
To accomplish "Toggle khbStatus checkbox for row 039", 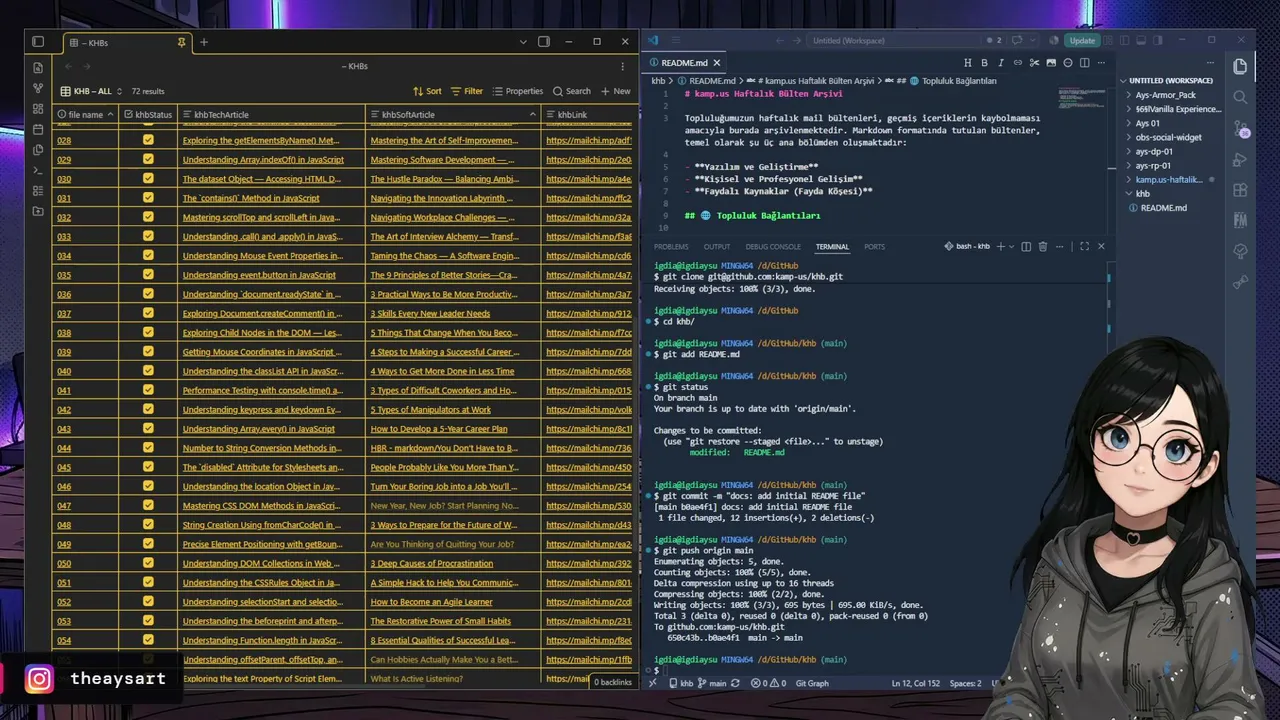I will pyautogui.click(x=148, y=352).
